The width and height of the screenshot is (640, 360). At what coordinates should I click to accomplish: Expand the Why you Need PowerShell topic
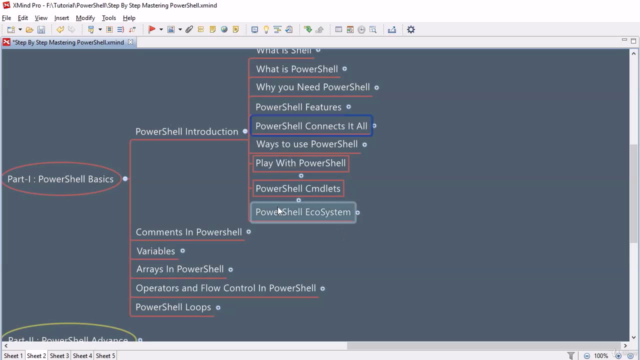click(x=376, y=87)
